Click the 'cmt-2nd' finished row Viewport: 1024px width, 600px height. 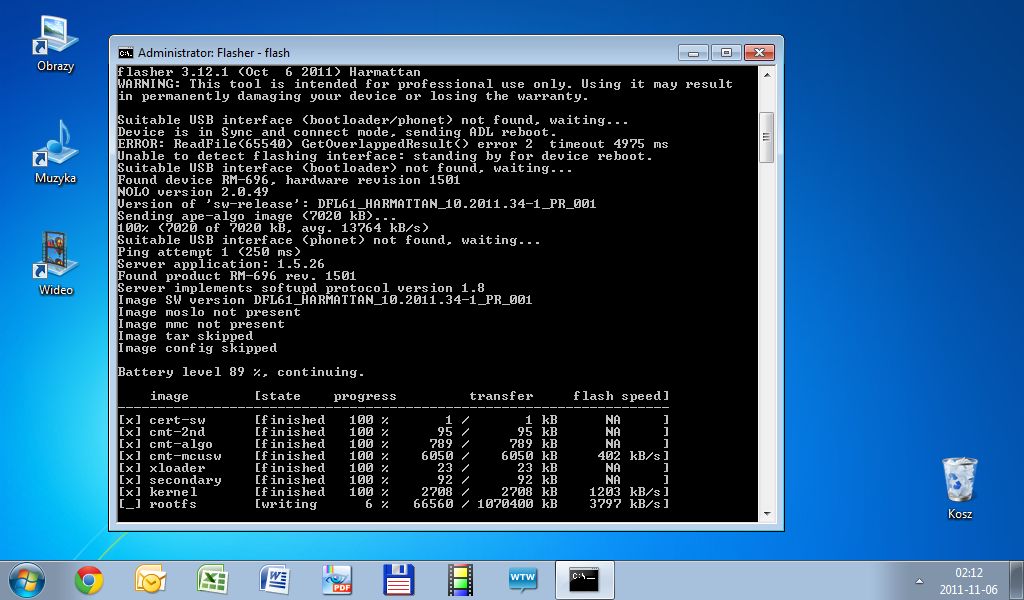pos(394,432)
